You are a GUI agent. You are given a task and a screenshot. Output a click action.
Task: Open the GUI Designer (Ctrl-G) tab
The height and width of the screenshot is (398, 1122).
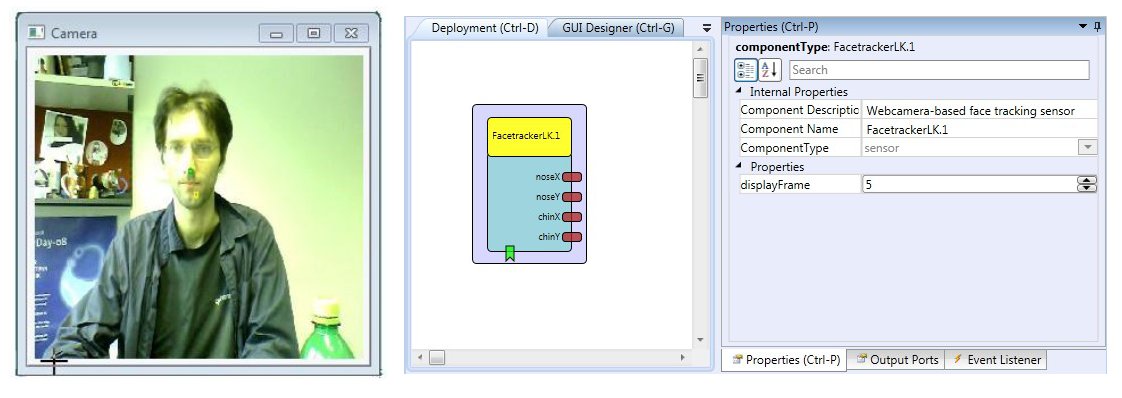click(x=618, y=28)
